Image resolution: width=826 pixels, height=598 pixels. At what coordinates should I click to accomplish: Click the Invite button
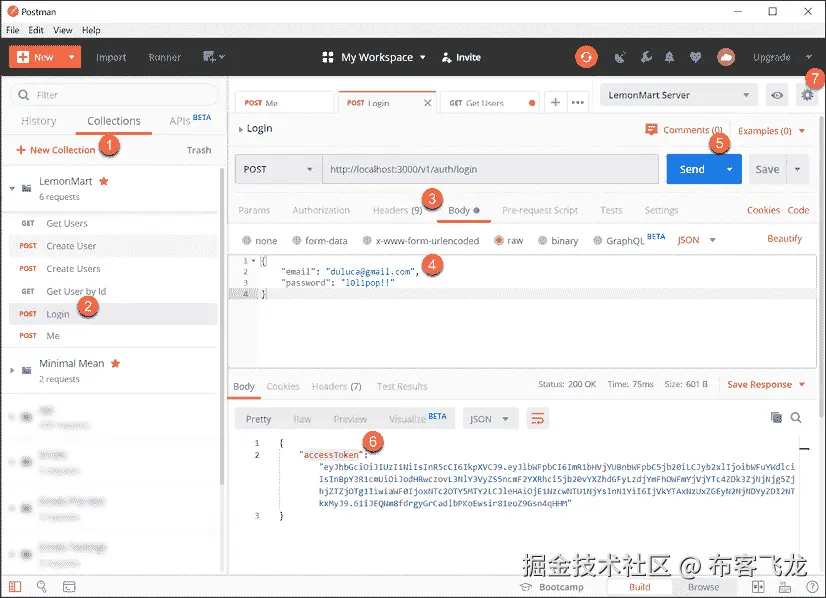coord(461,57)
